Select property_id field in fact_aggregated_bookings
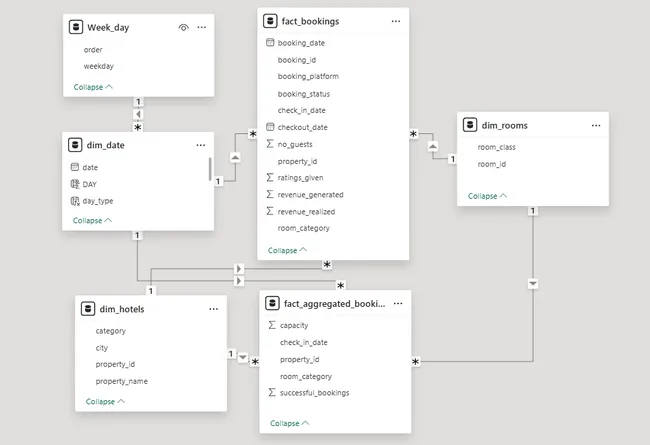The image size is (650, 445). coord(299,359)
